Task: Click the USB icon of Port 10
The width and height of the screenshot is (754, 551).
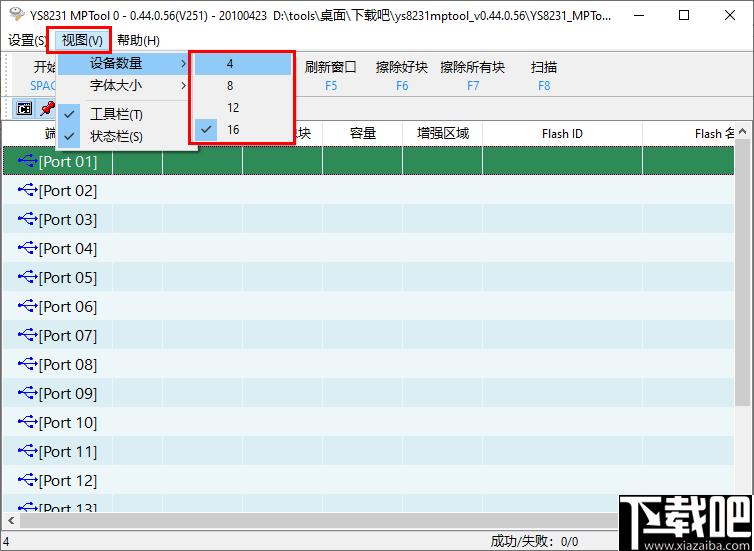Action: click(28, 422)
